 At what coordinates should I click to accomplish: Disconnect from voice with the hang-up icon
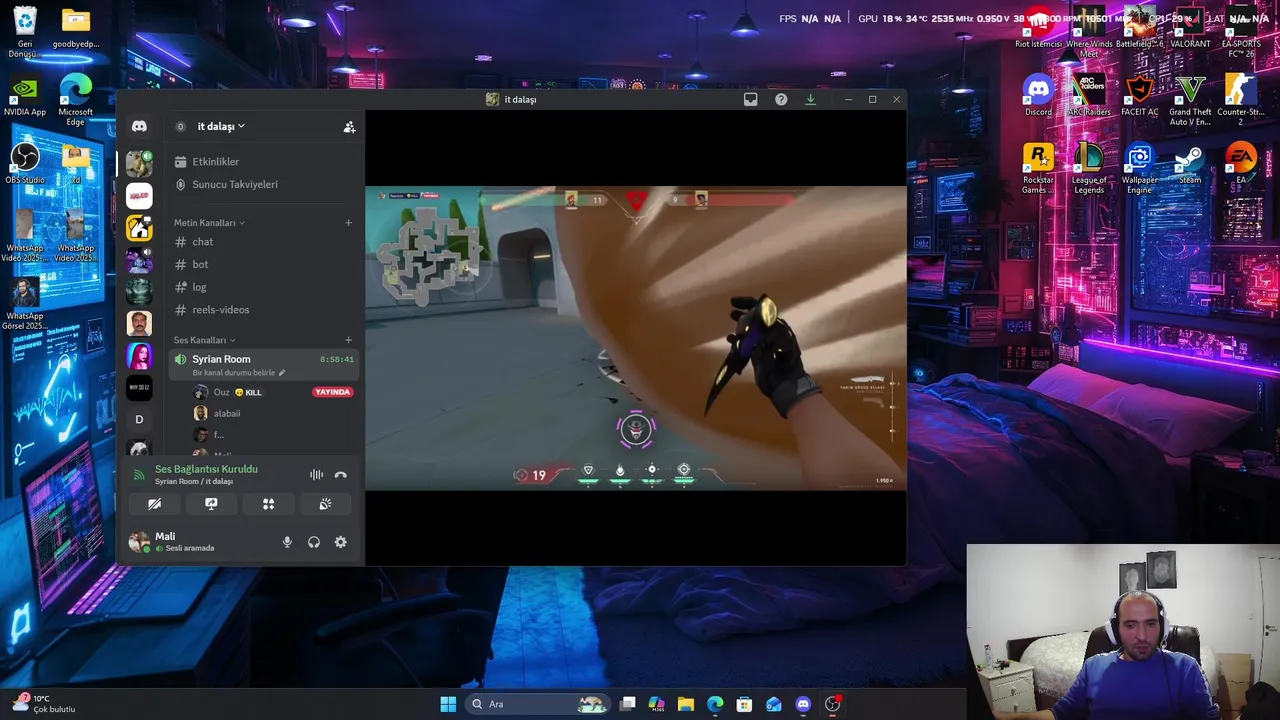pos(340,475)
